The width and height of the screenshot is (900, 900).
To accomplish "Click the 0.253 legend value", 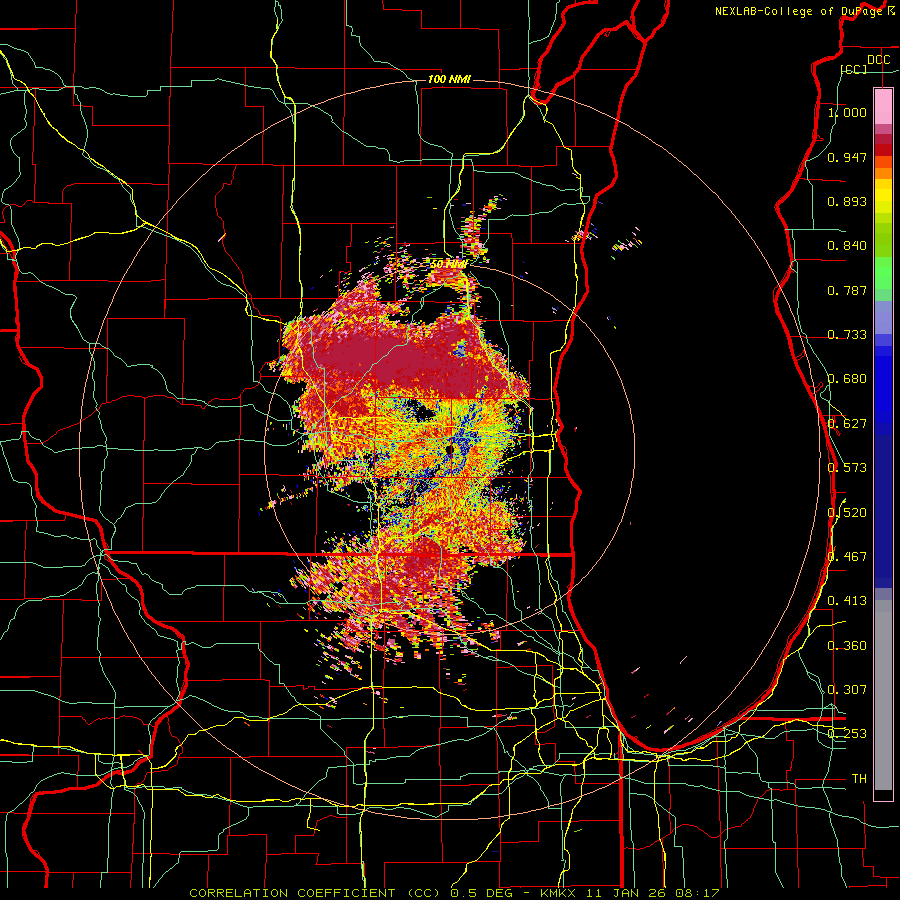I will click(847, 734).
